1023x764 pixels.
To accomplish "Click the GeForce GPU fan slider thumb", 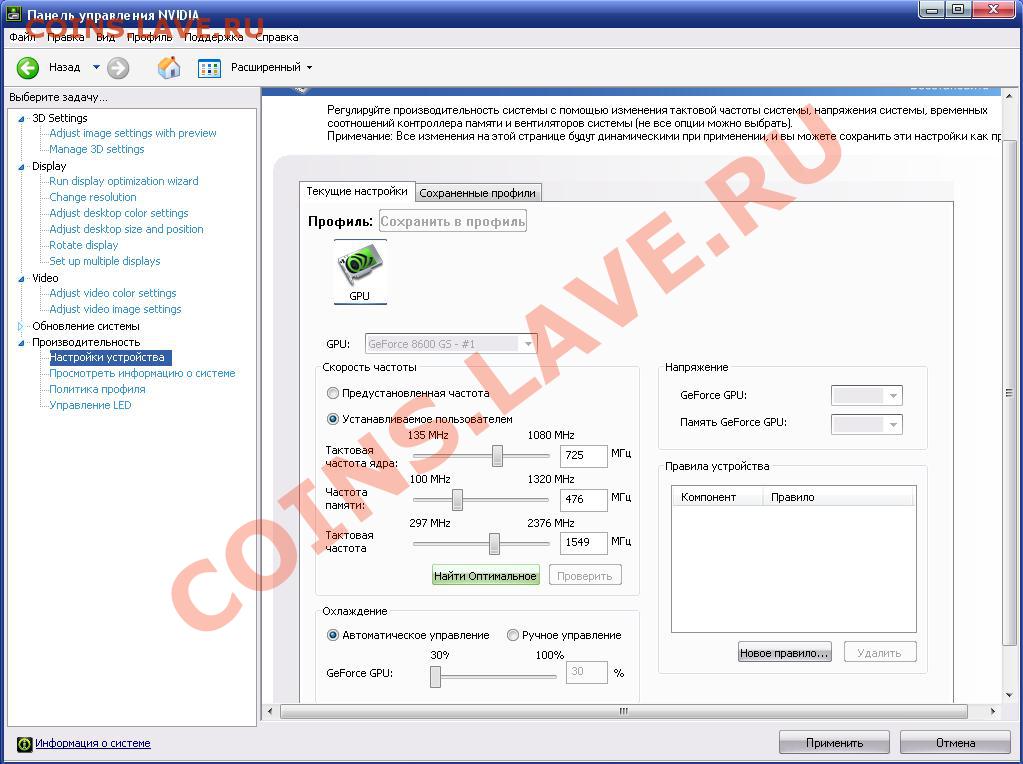I will (x=435, y=676).
